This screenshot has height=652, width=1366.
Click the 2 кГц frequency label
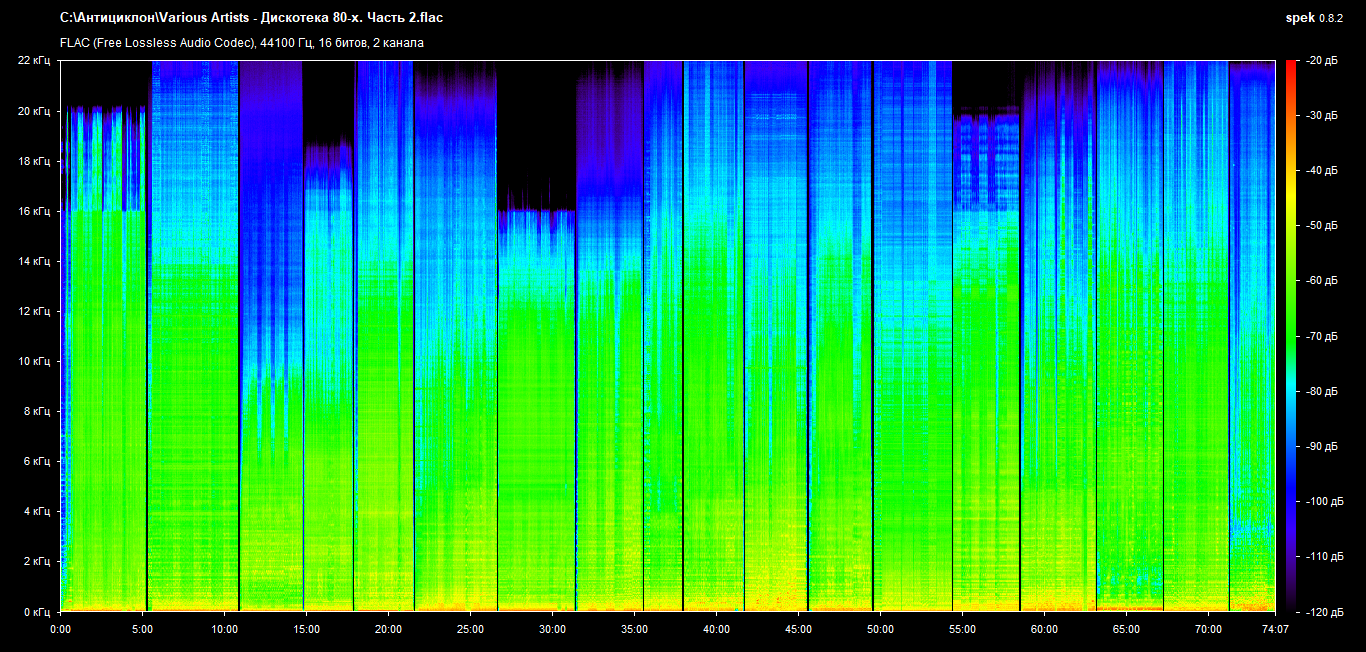coord(37,561)
